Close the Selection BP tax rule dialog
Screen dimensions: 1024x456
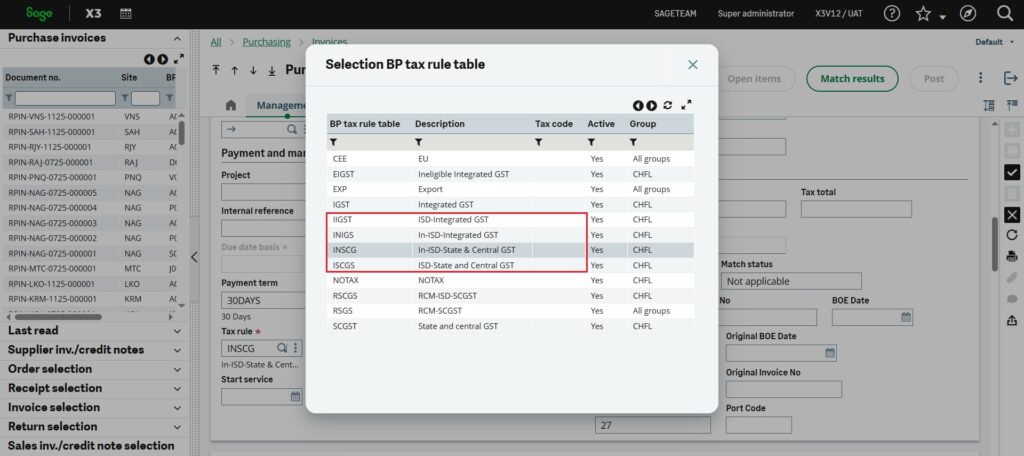692,64
